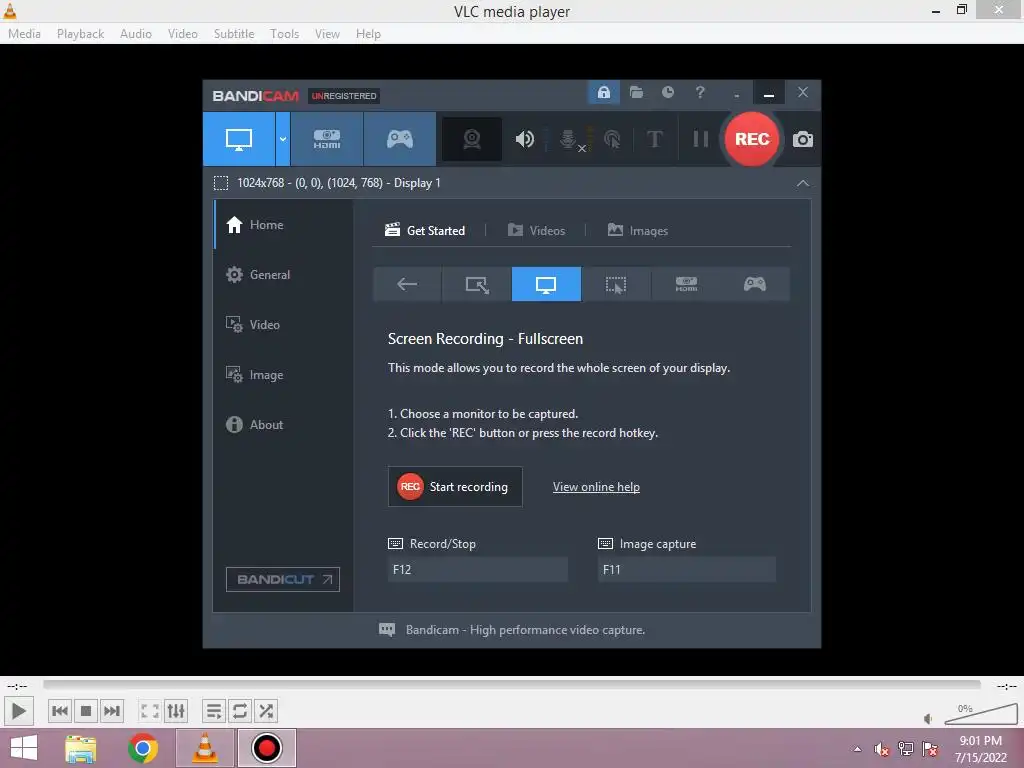Viewport: 1024px width, 768px height.
Task: Click VLC next media button
Action: click(x=112, y=711)
